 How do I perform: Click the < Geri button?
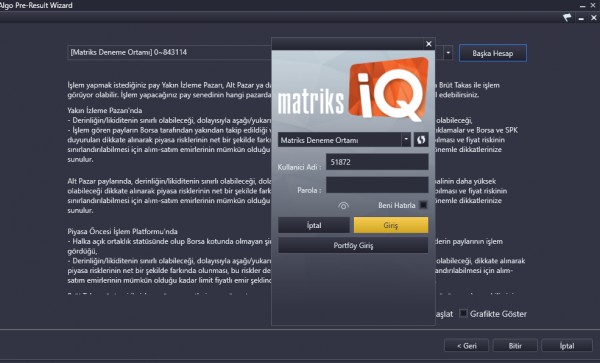point(466,346)
